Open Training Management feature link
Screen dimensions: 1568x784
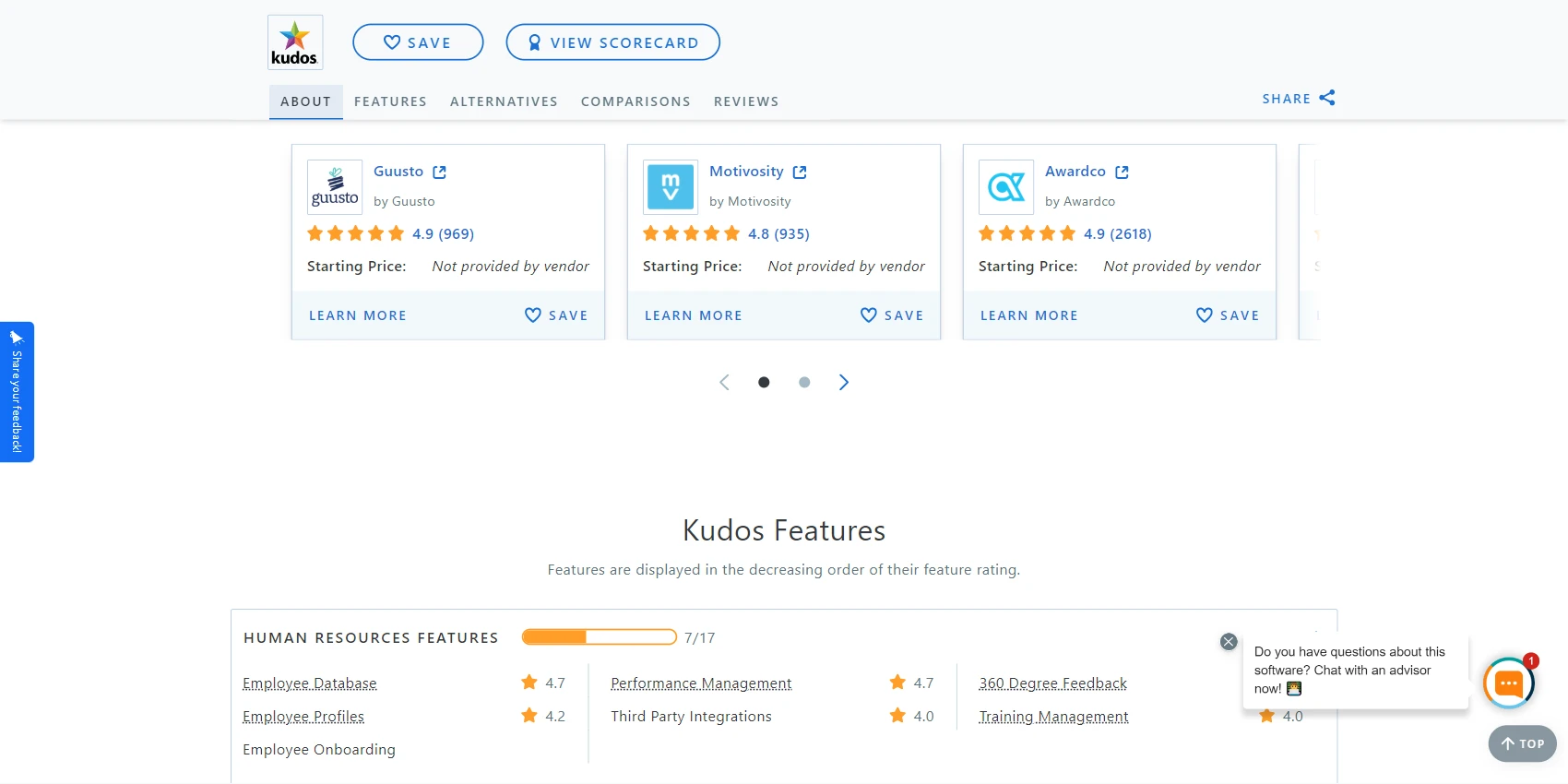click(1054, 717)
